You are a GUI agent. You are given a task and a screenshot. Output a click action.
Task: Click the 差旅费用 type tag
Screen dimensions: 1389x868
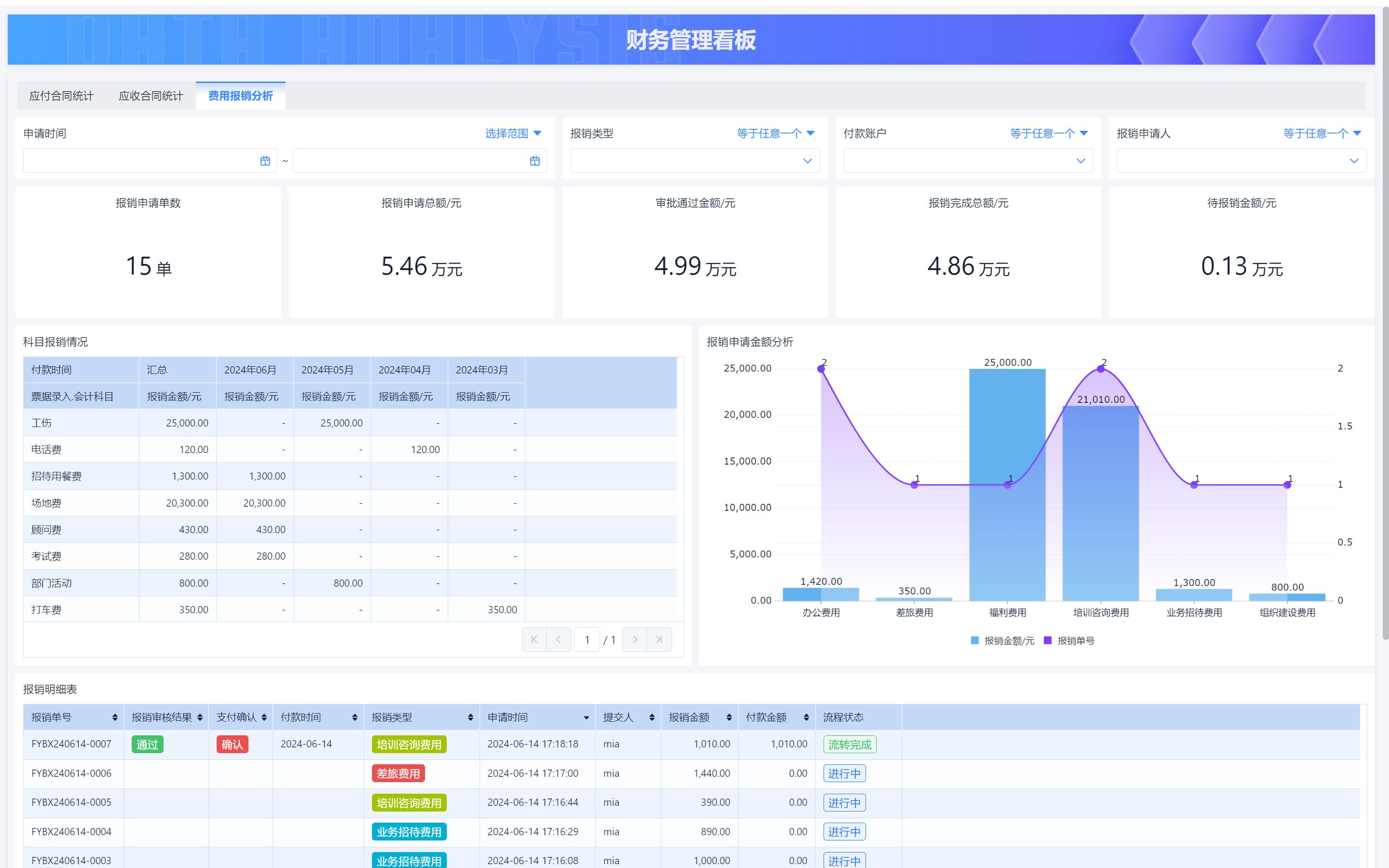point(398,773)
